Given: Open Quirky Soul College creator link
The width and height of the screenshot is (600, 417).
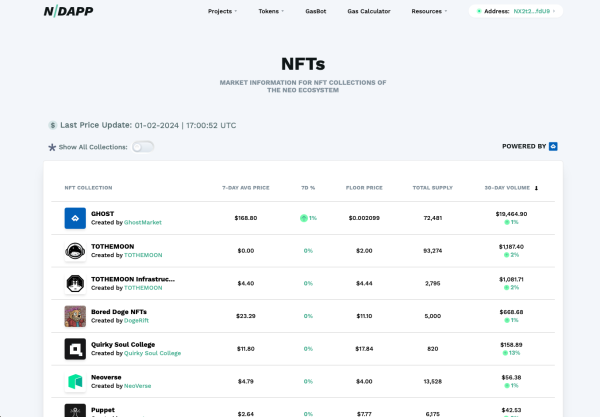Looking at the screenshot, I should pos(152,353).
